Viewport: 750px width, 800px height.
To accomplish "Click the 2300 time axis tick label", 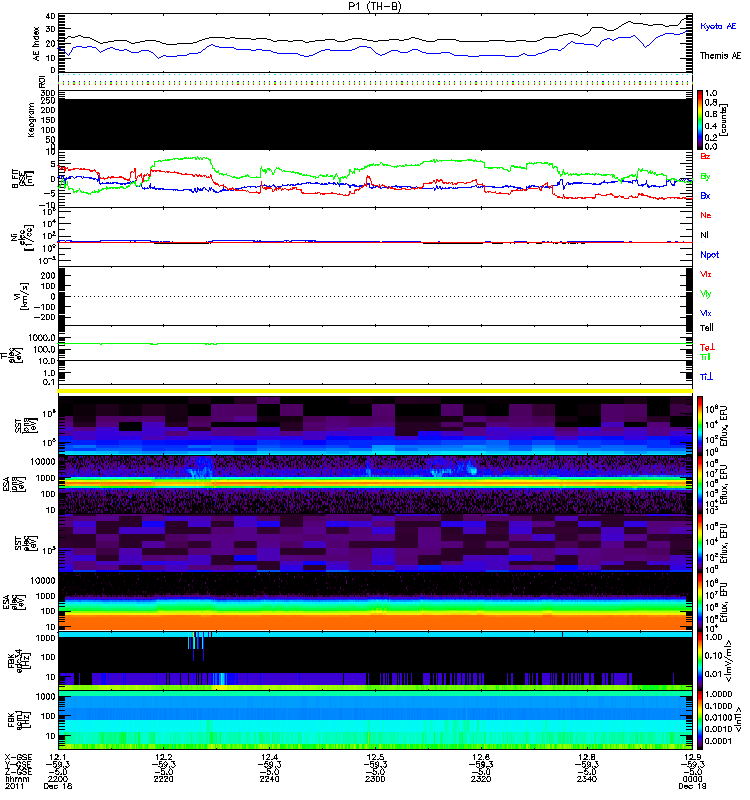I will click(375, 779).
